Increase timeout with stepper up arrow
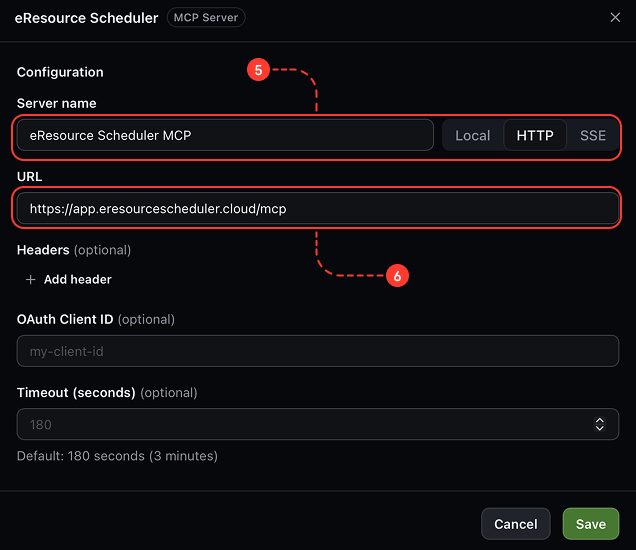Screen dimensions: 636x550 (599, 421)
